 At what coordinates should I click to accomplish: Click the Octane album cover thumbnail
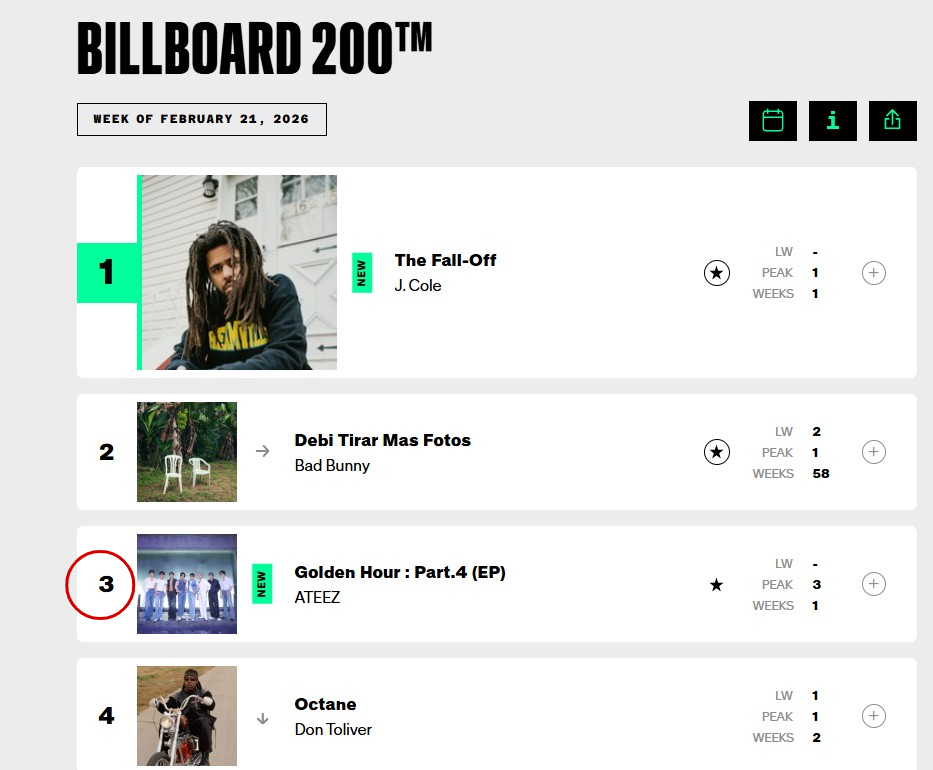click(187, 716)
